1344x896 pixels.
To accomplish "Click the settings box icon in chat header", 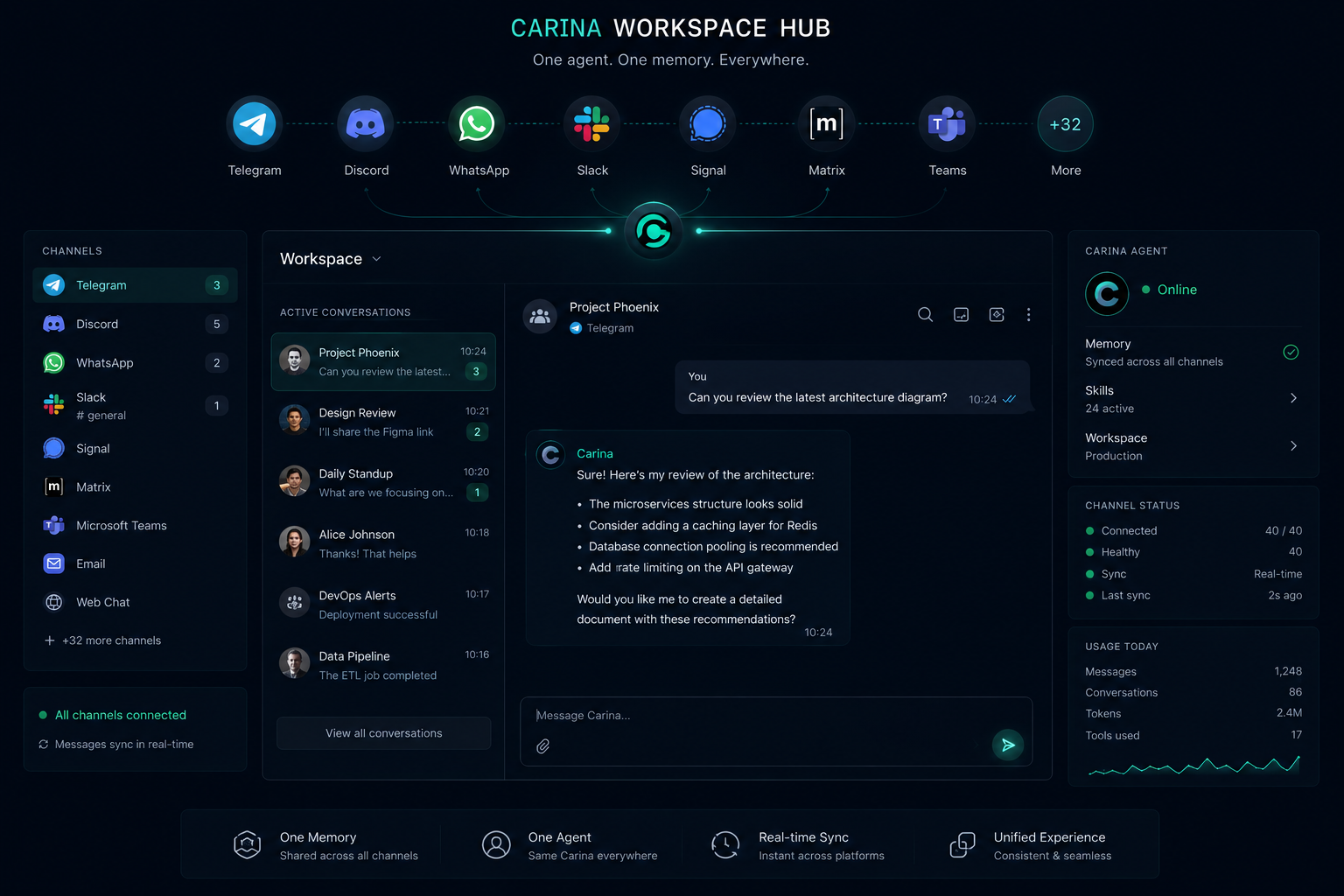I will [x=997, y=315].
